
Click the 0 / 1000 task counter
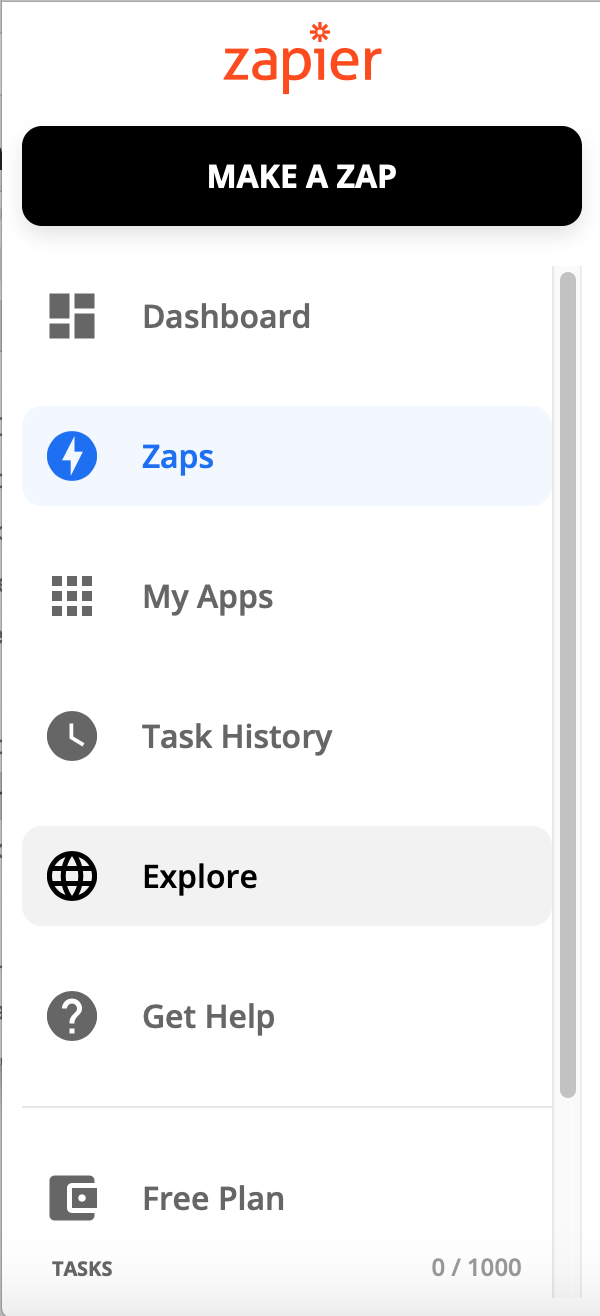pos(477,1268)
